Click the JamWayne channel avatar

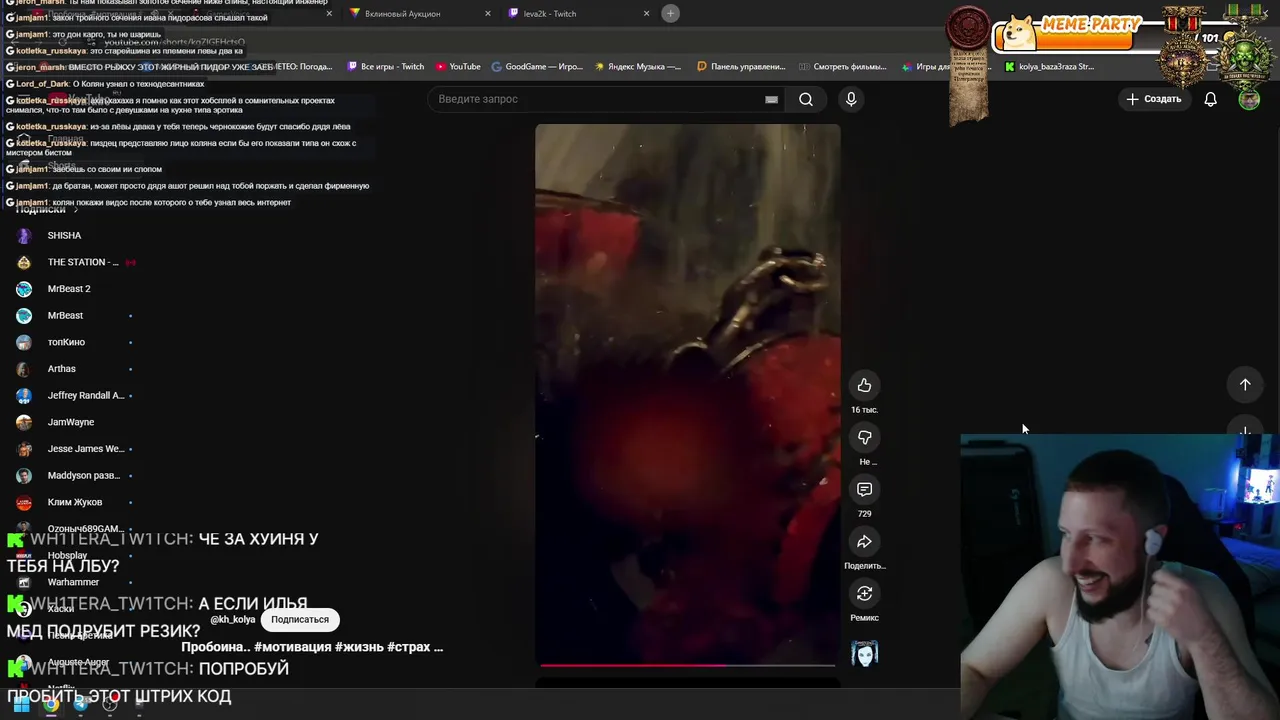(x=24, y=422)
